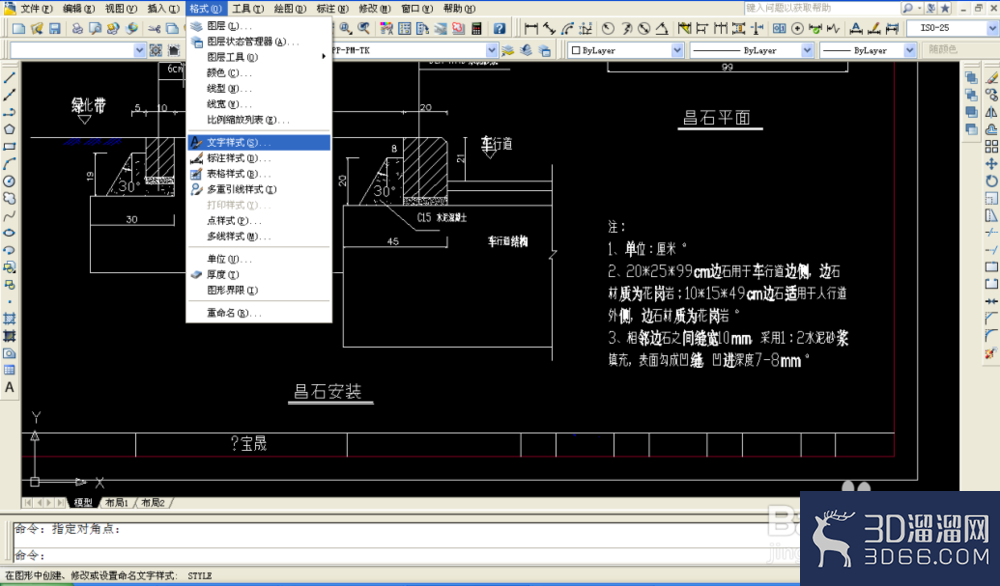Expand the 图层工具 submenu
Screen dimensions: 1000x586
click(x=260, y=57)
